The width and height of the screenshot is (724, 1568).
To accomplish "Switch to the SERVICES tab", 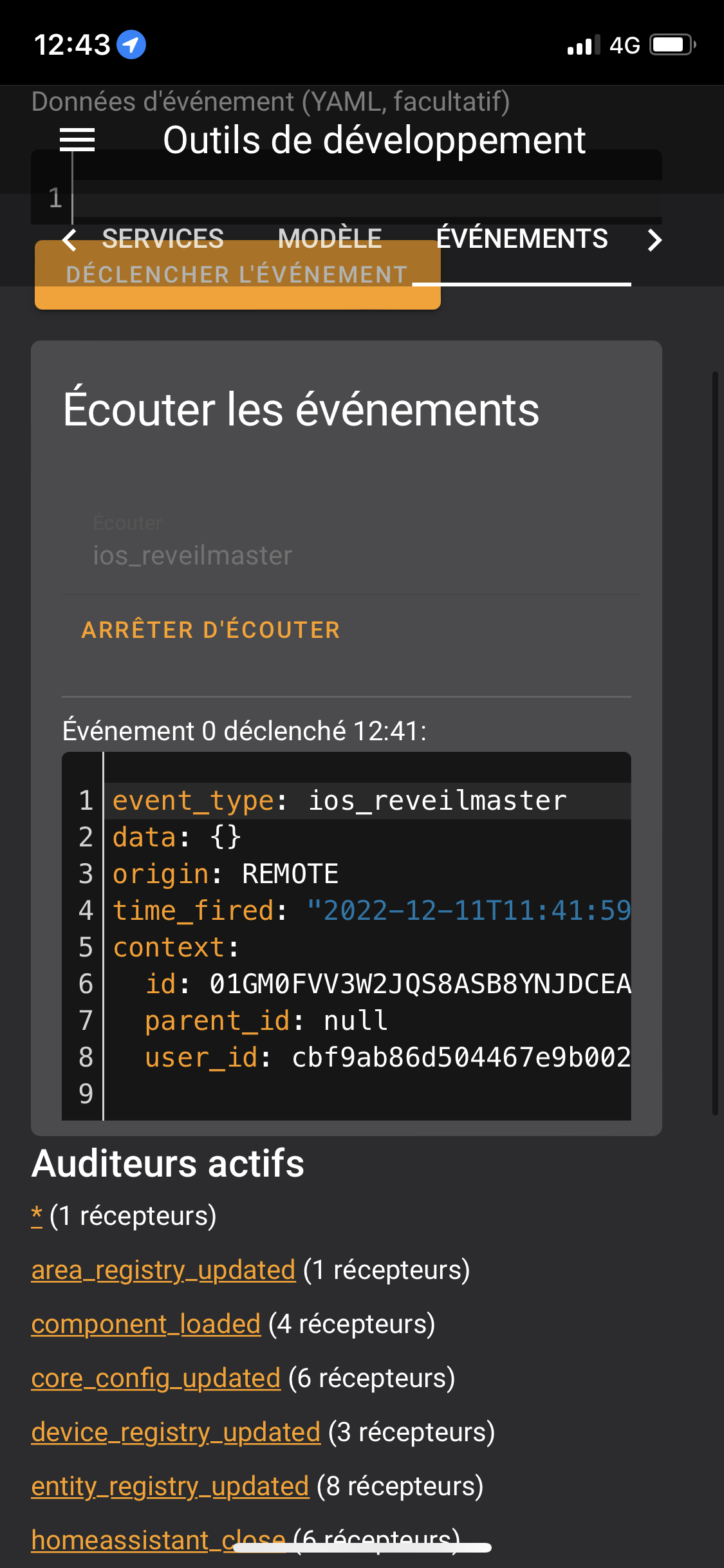I will point(162,239).
